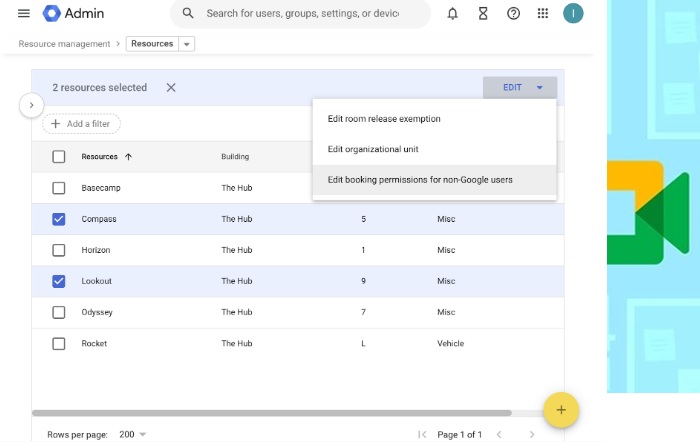This screenshot has height=442, width=700.
Task: Open the user account avatar
Action: pos(574,13)
